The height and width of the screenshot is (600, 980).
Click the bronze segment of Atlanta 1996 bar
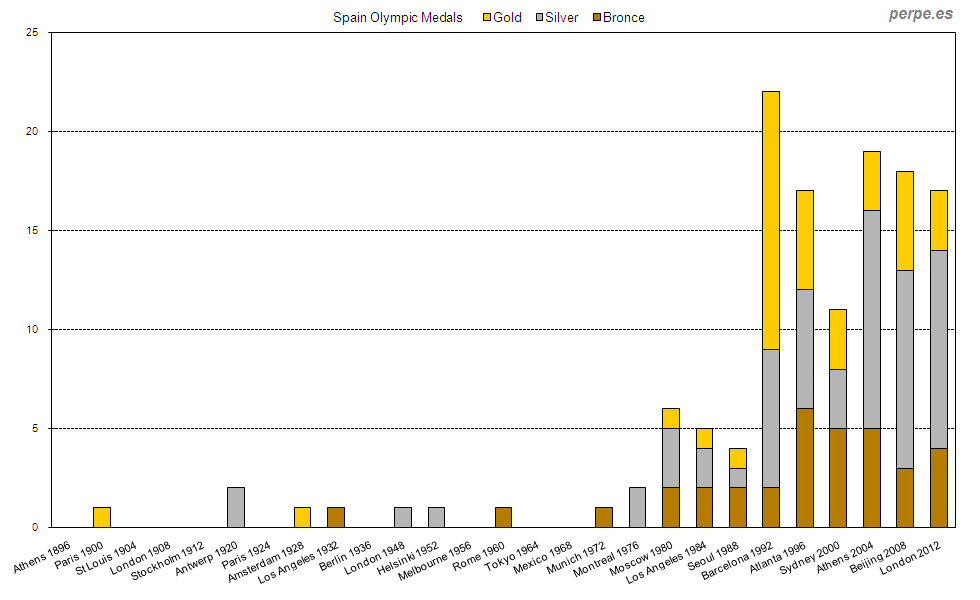click(804, 467)
